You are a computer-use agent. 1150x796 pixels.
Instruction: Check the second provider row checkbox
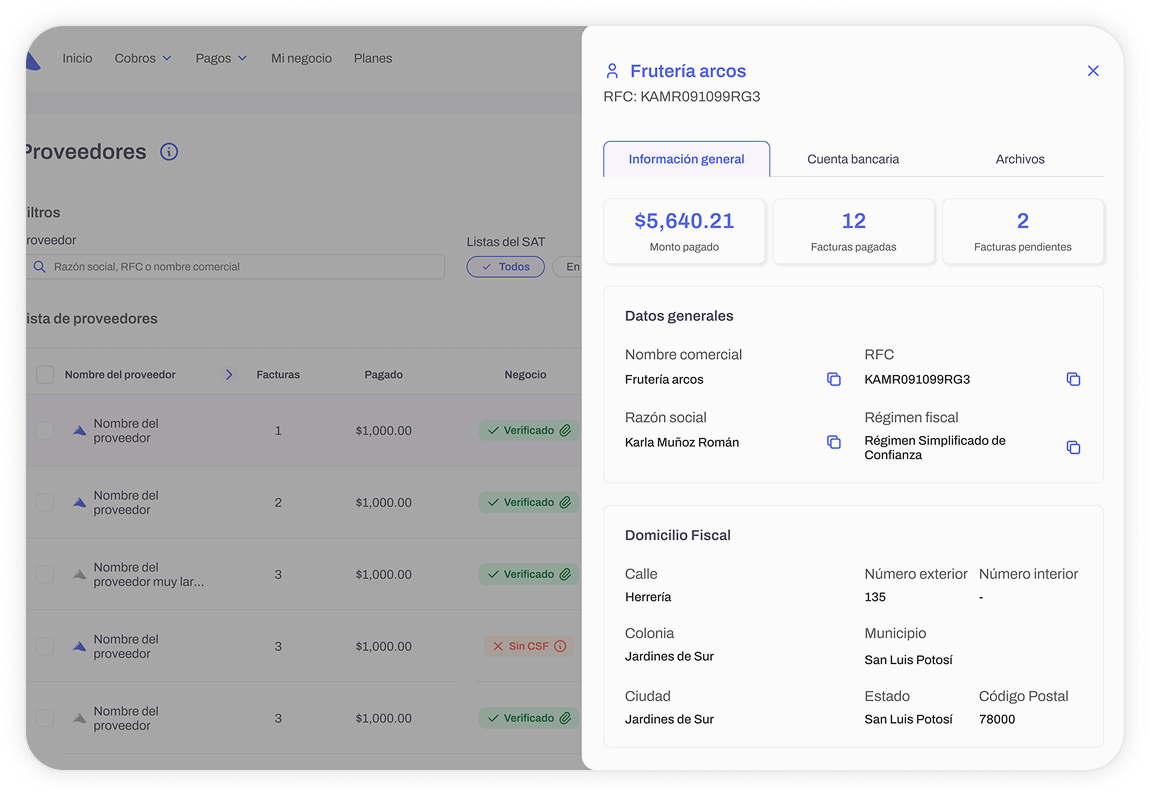pyautogui.click(x=45, y=502)
